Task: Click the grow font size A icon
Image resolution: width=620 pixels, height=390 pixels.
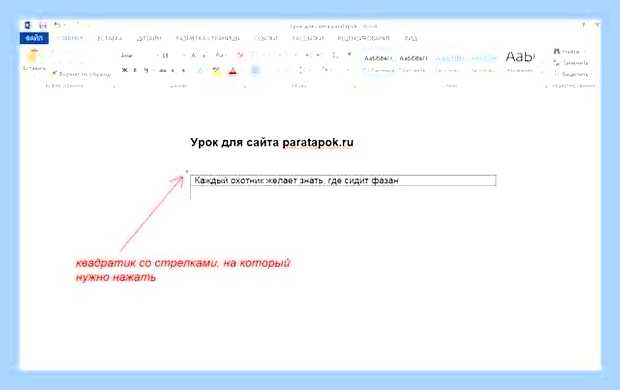Action: pos(193,55)
